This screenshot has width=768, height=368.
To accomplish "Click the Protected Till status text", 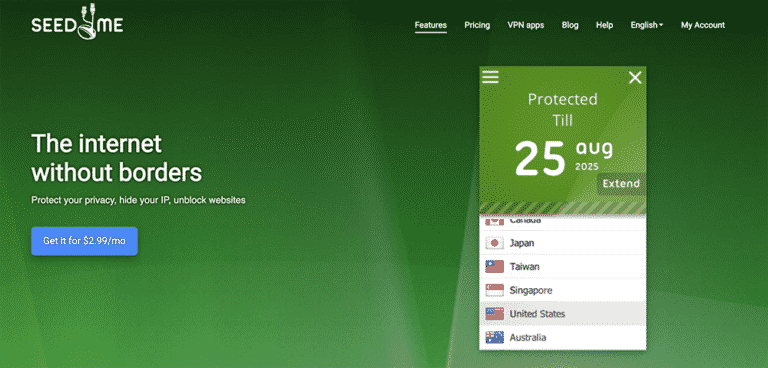I will click(x=562, y=110).
